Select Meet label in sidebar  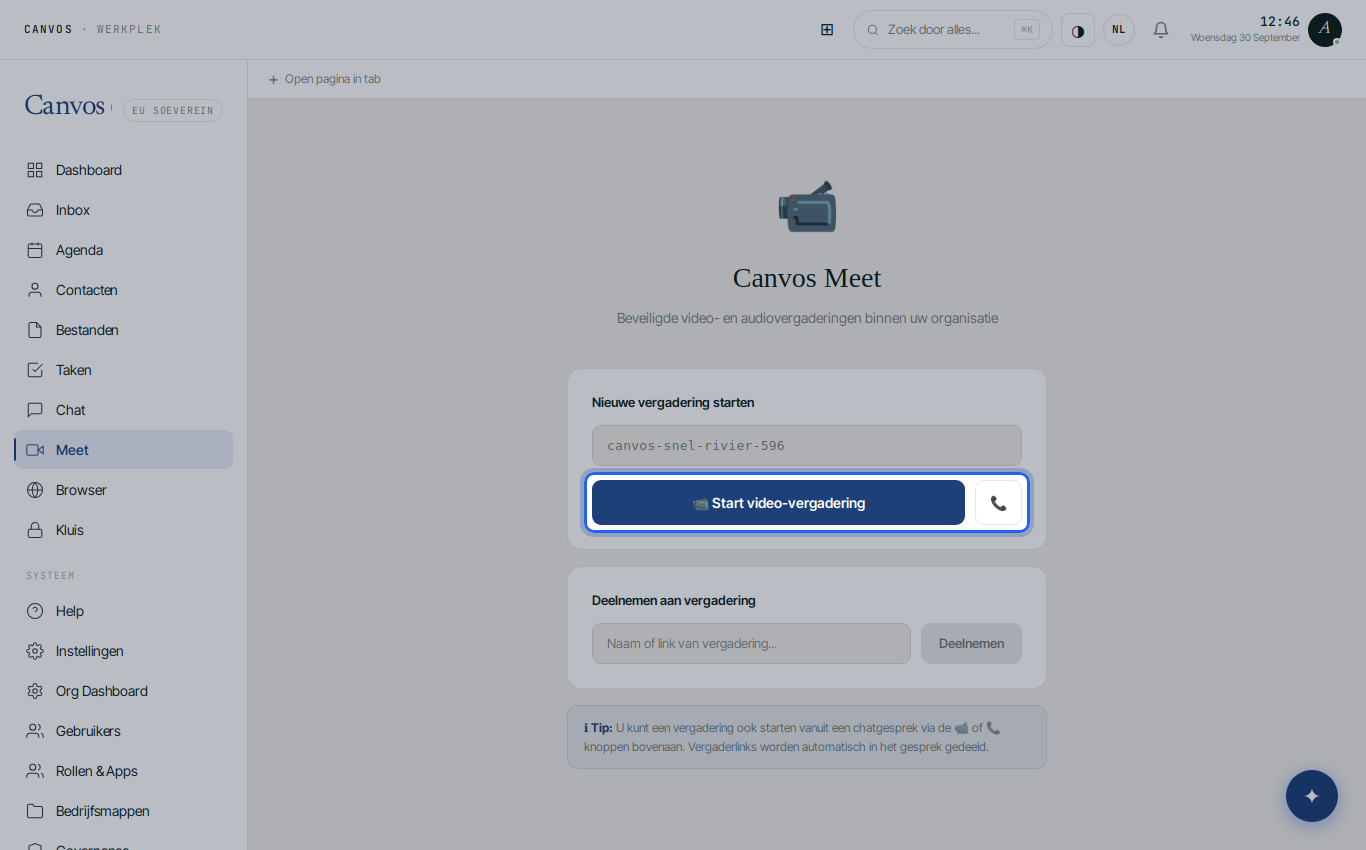click(72, 450)
